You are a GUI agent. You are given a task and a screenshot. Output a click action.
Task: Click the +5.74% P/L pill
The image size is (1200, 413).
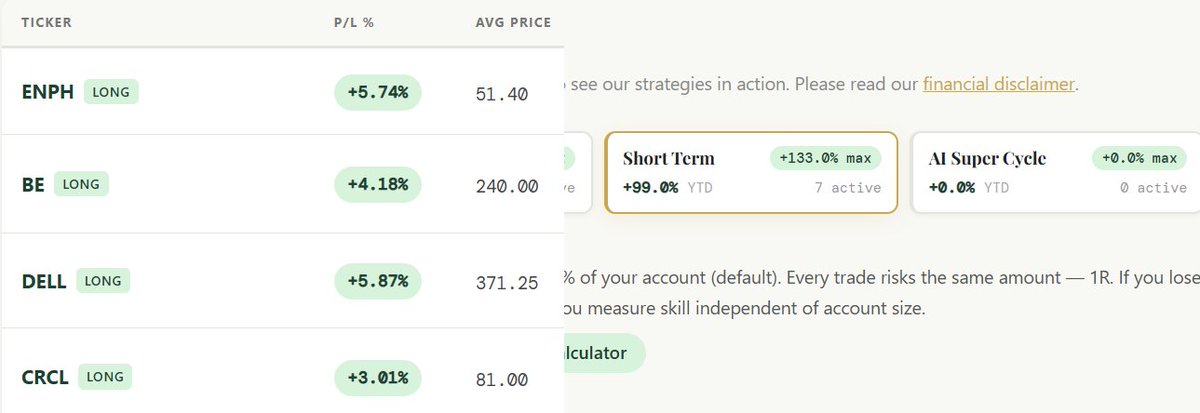pos(378,92)
